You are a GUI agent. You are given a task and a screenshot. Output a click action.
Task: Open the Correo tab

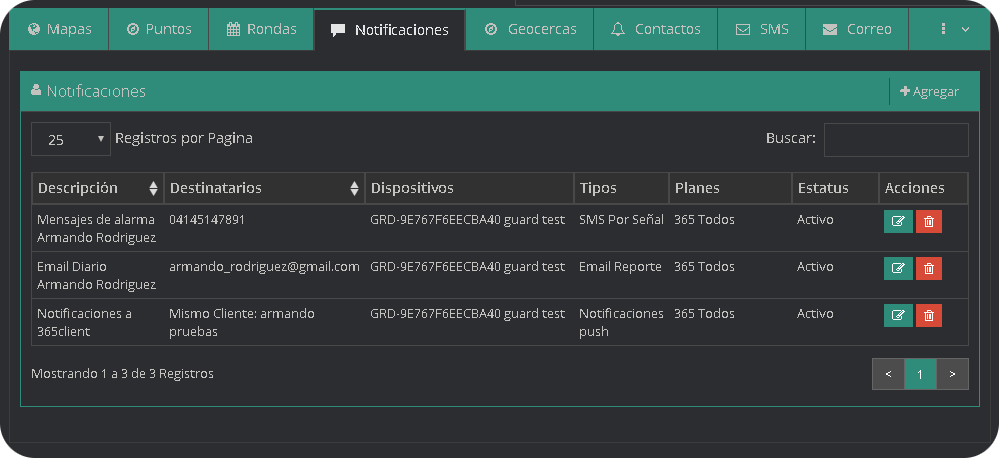coord(857,29)
